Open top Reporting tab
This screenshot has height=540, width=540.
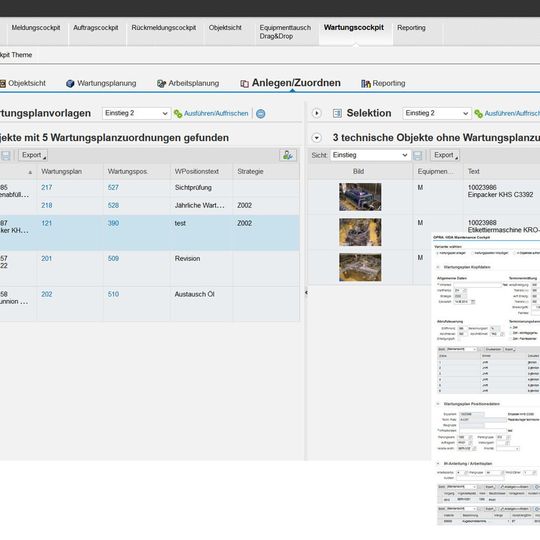411,28
